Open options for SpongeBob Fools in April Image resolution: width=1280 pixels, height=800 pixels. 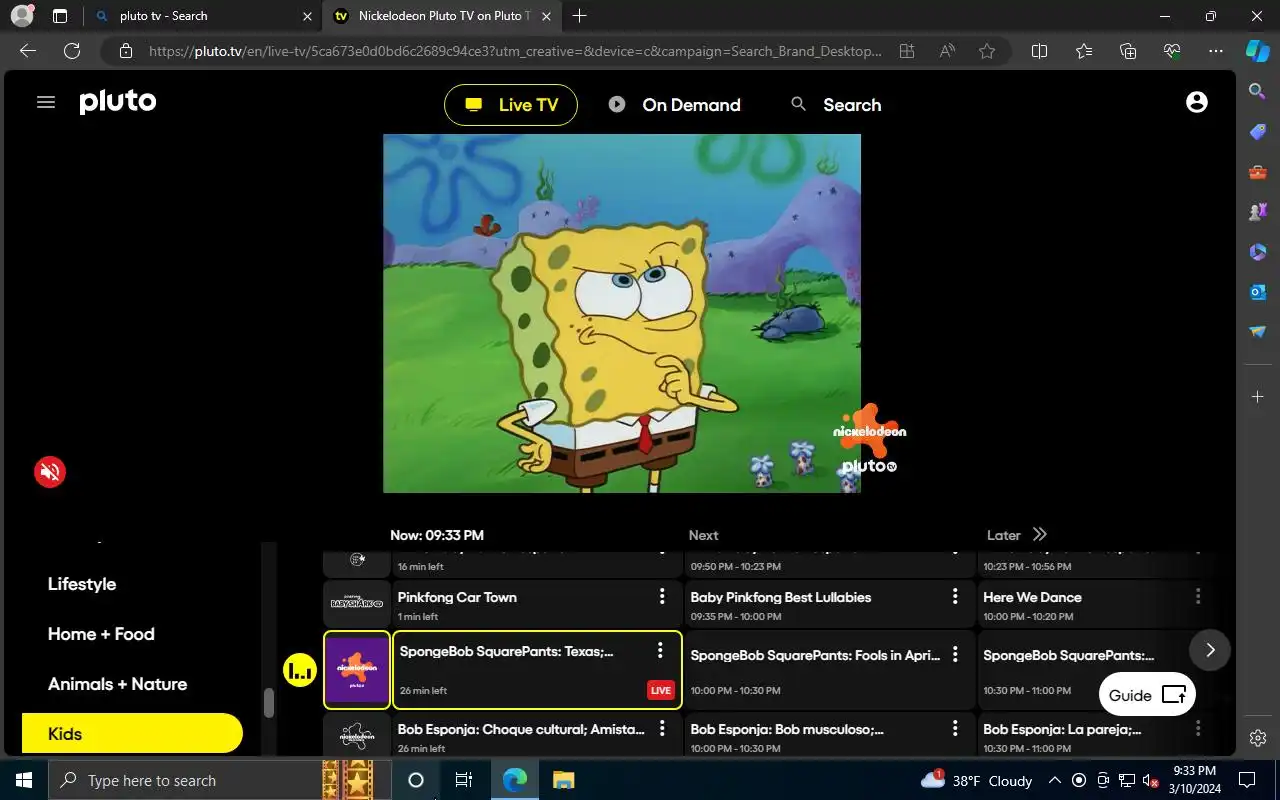click(x=955, y=654)
